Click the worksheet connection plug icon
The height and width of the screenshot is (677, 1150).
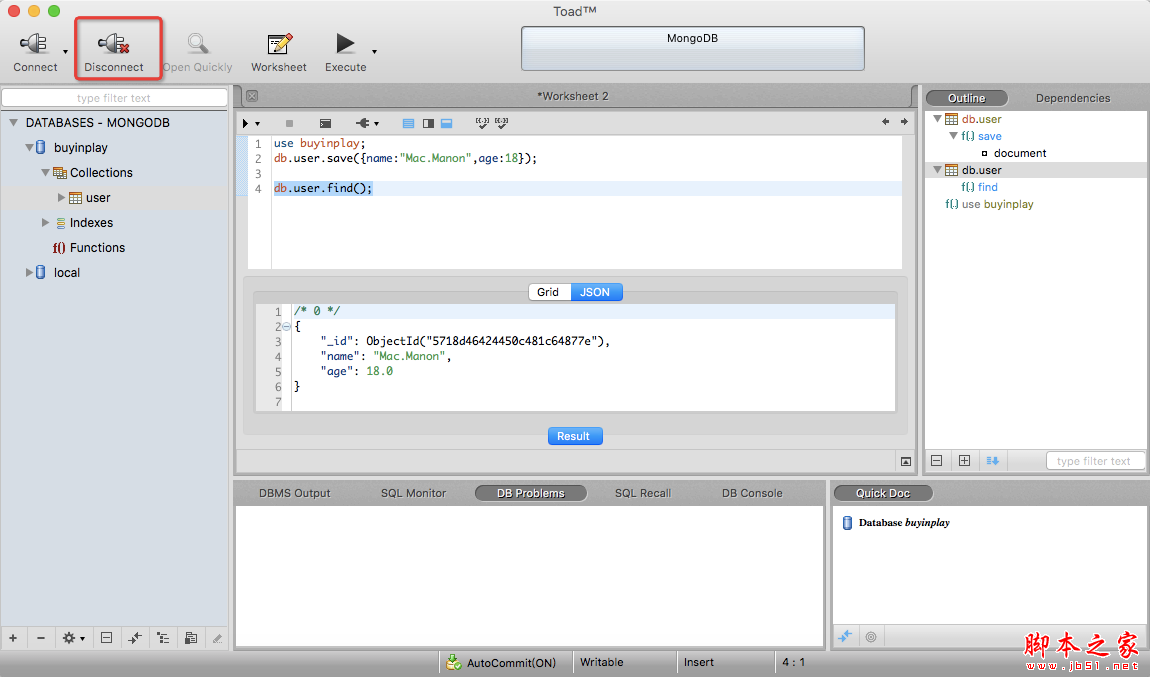pos(362,123)
